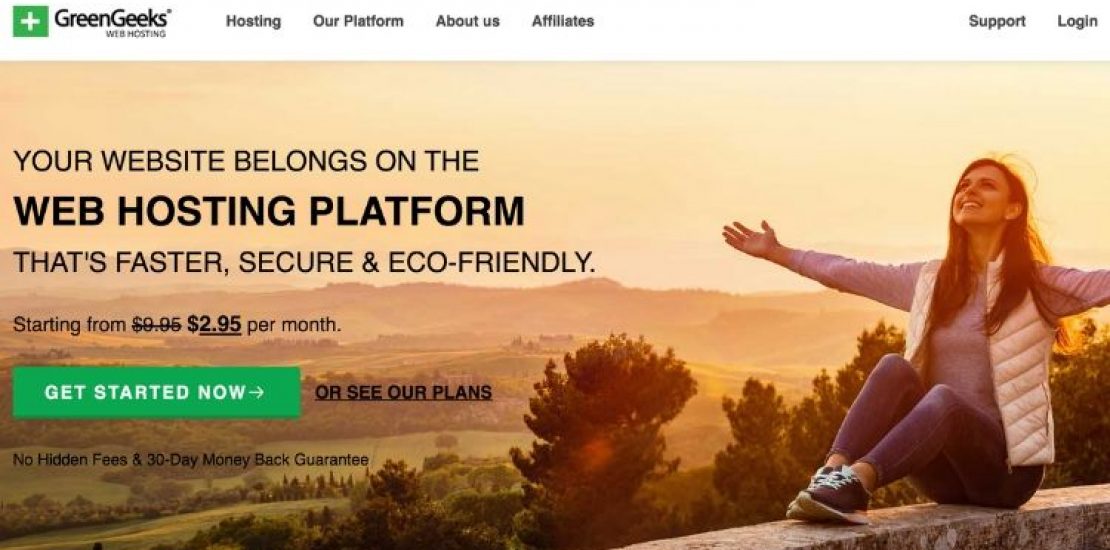The width and height of the screenshot is (1110, 550).
Task: Click the per month text
Action: (294, 326)
